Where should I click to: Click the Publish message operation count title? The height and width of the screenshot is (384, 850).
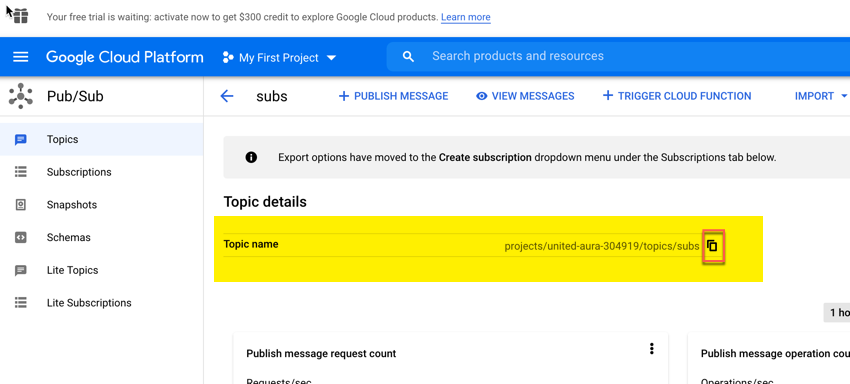(775, 354)
